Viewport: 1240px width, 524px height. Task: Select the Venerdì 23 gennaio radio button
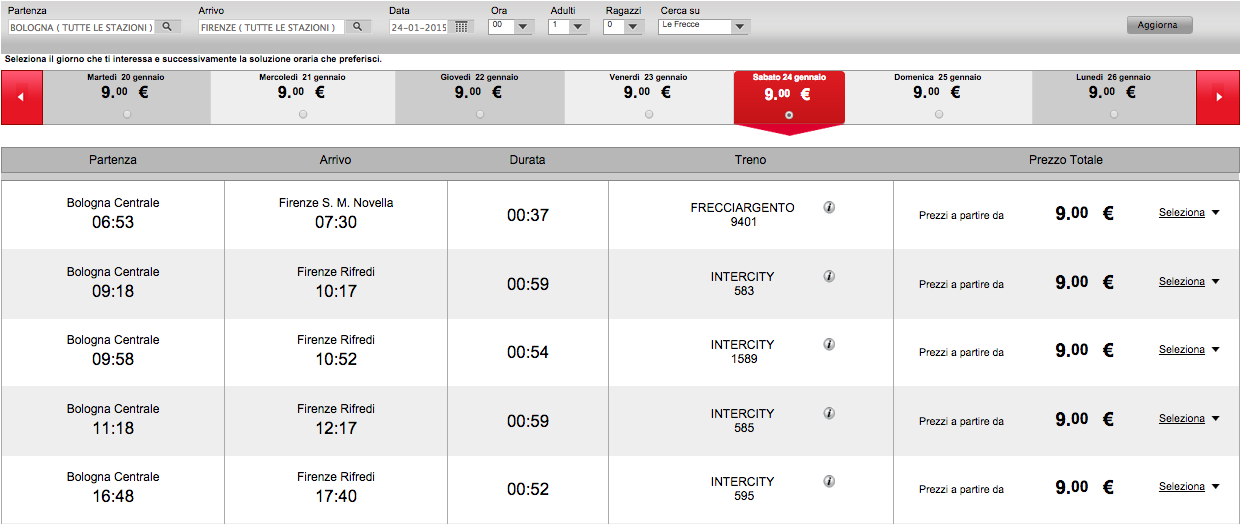649,115
